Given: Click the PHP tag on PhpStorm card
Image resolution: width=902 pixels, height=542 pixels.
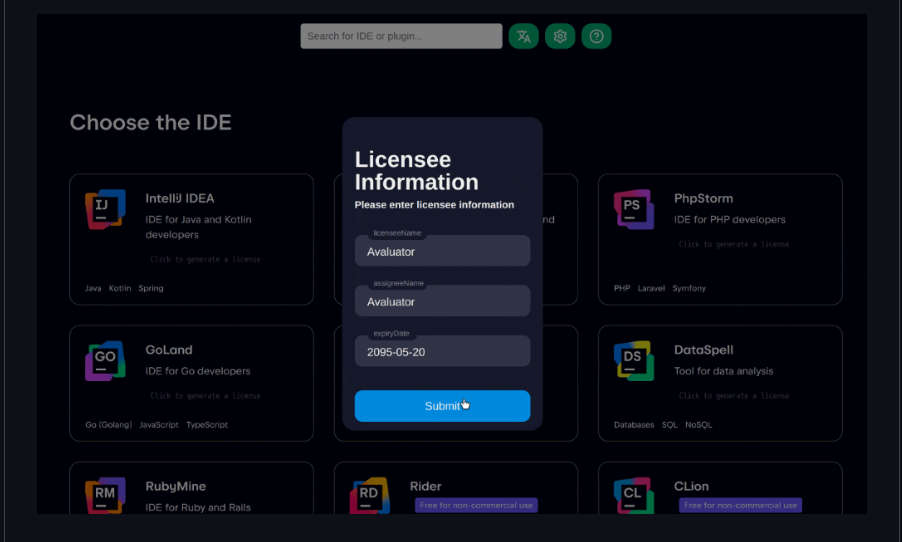Looking at the screenshot, I should pyautogui.click(x=622, y=288).
